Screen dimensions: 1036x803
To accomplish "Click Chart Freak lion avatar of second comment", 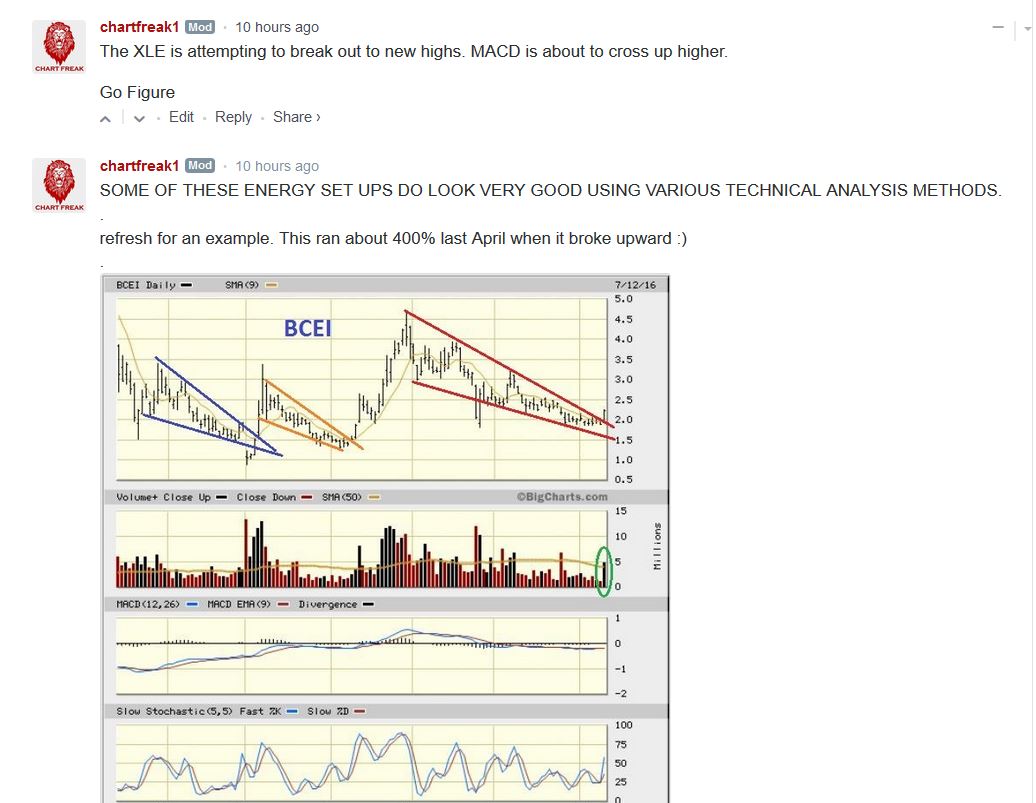I will pos(59,186).
